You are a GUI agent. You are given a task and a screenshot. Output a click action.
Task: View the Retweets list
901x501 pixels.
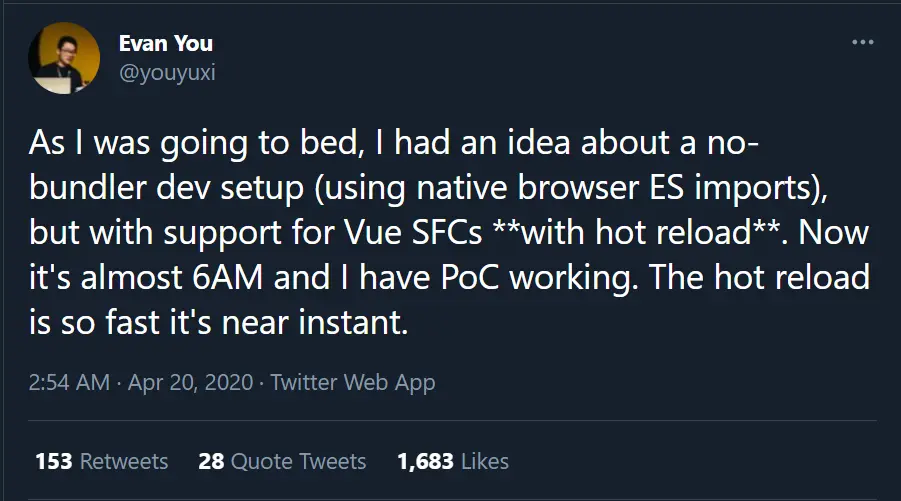(x=102, y=461)
